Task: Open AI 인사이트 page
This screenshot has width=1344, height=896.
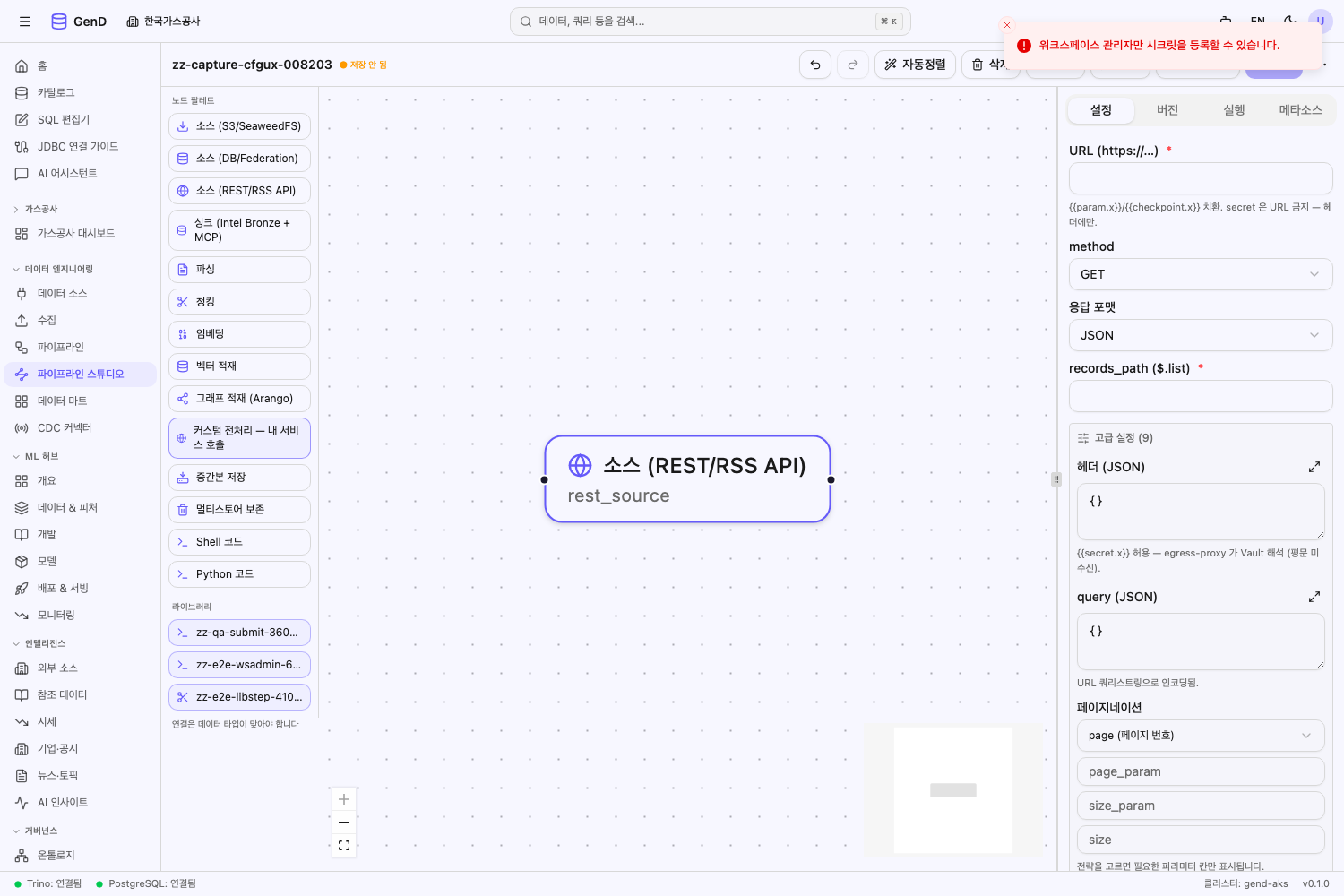Action: (x=81, y=803)
